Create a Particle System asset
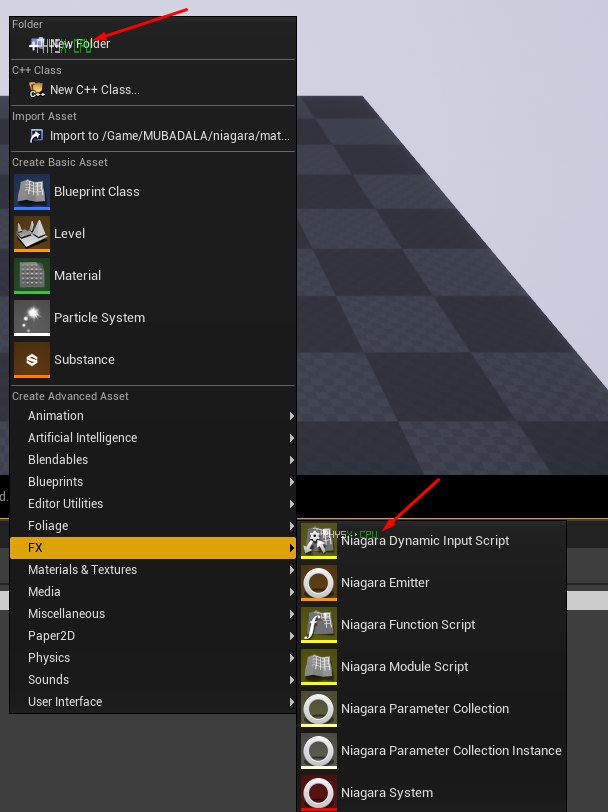The width and height of the screenshot is (608, 812). pos(153,317)
